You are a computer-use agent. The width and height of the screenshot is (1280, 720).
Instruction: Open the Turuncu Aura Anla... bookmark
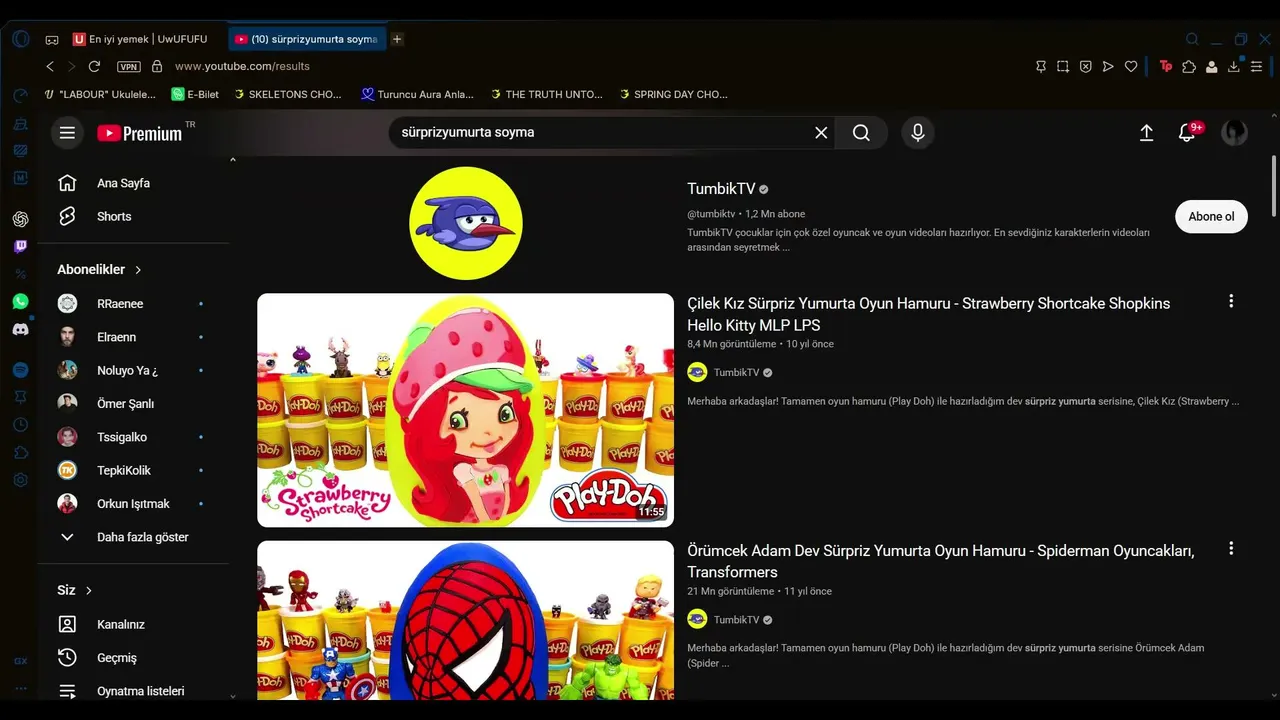418,94
